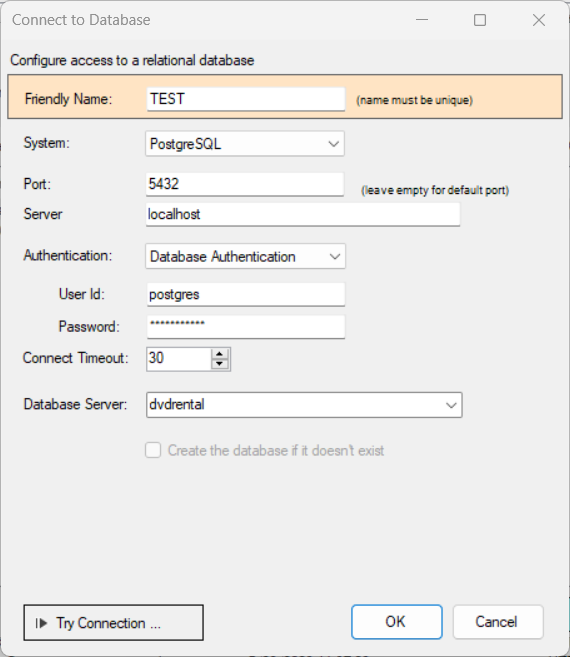570x657 pixels.
Task: Confirm the dialog with OK
Action: pyautogui.click(x=396, y=622)
